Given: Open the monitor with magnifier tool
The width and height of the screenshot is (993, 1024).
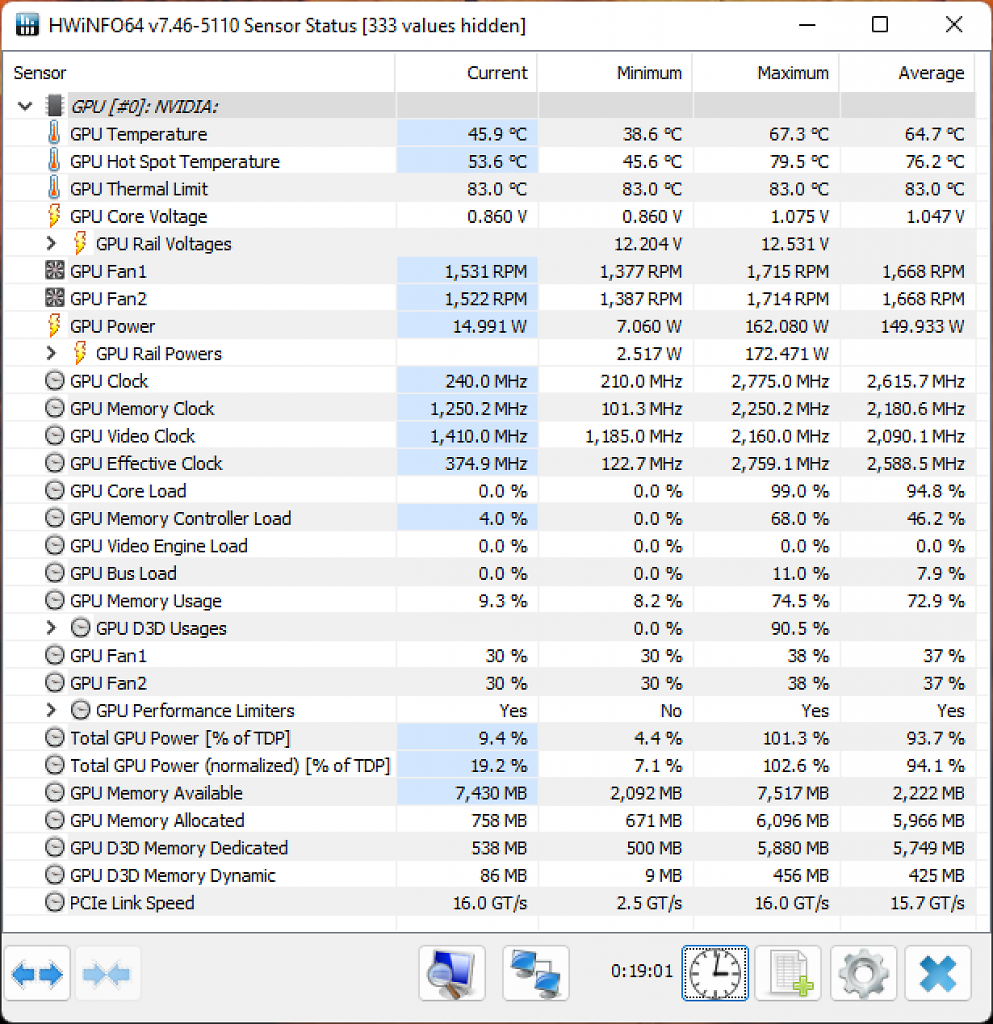Looking at the screenshot, I should [x=452, y=974].
